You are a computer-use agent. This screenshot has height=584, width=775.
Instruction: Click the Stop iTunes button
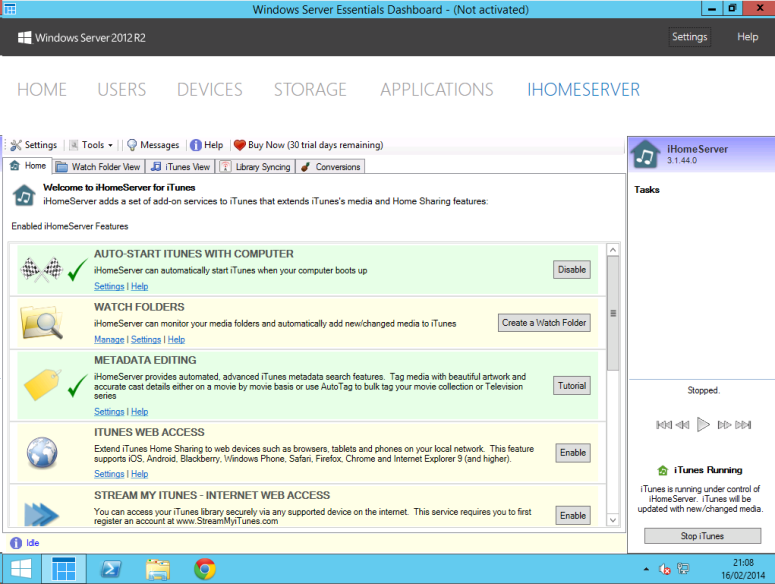click(702, 536)
